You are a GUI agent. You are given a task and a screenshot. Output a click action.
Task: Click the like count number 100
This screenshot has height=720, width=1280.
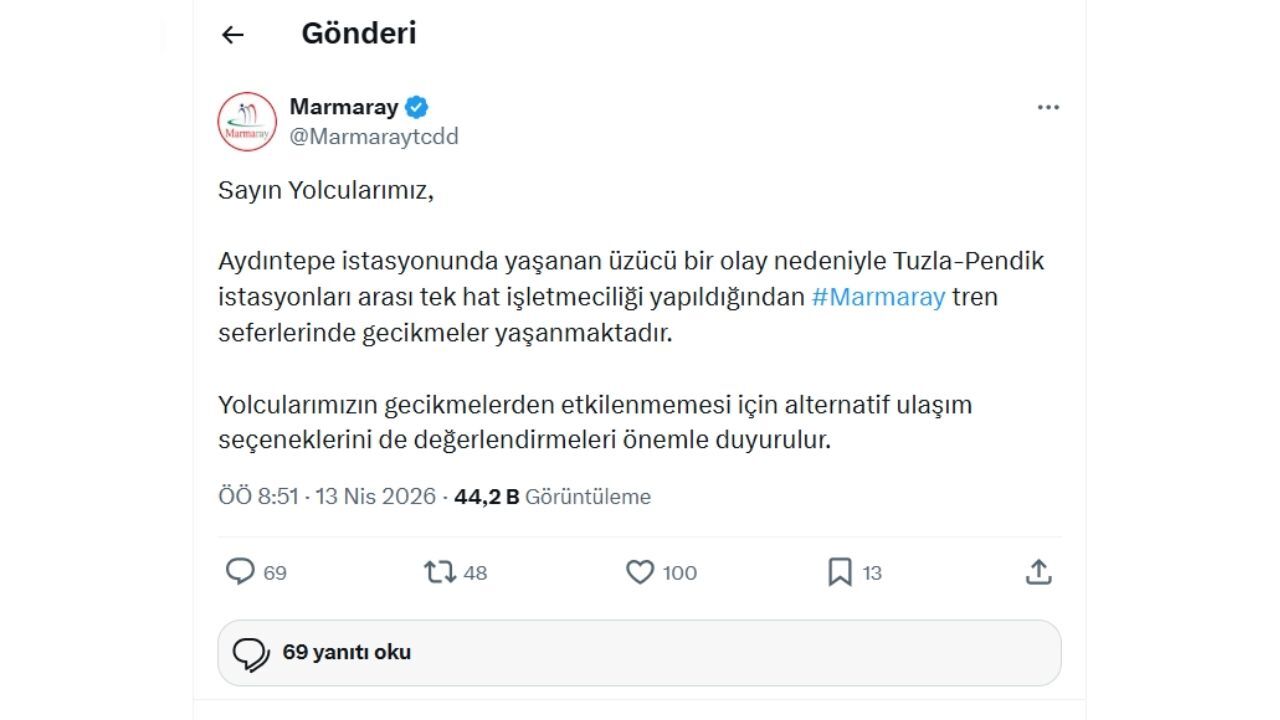pos(677,572)
